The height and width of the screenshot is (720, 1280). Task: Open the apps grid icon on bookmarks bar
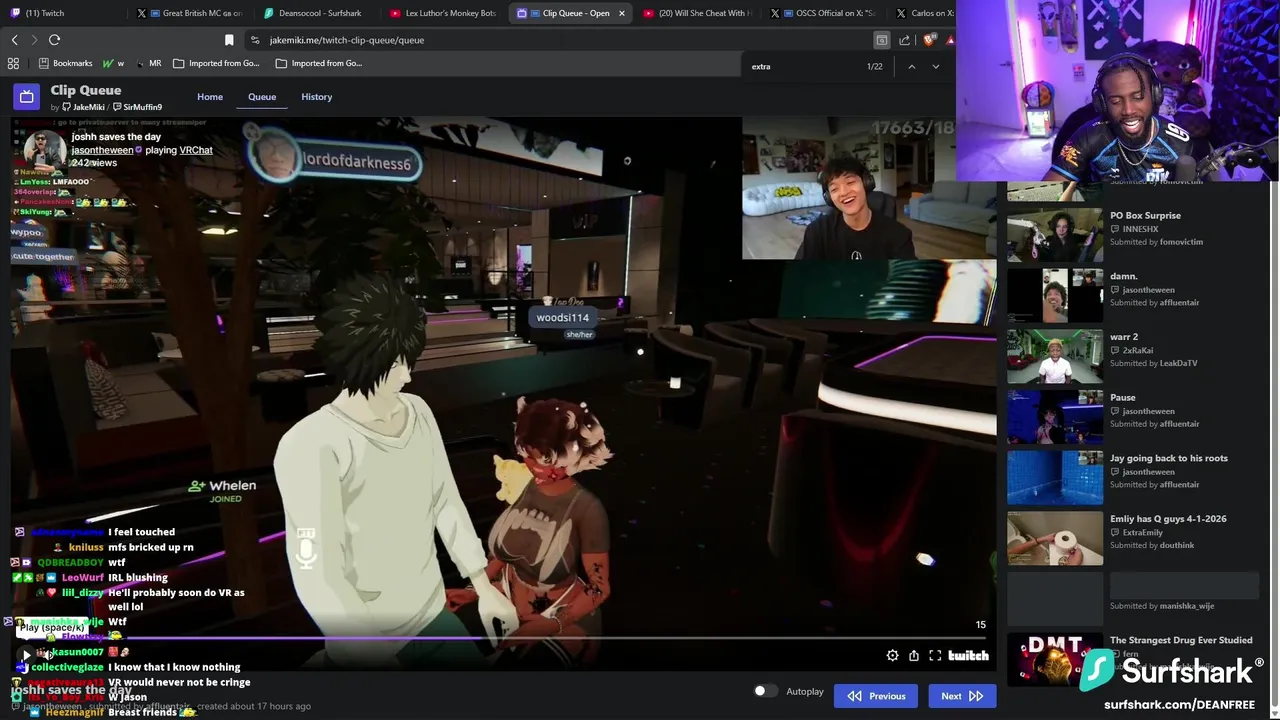coord(13,63)
